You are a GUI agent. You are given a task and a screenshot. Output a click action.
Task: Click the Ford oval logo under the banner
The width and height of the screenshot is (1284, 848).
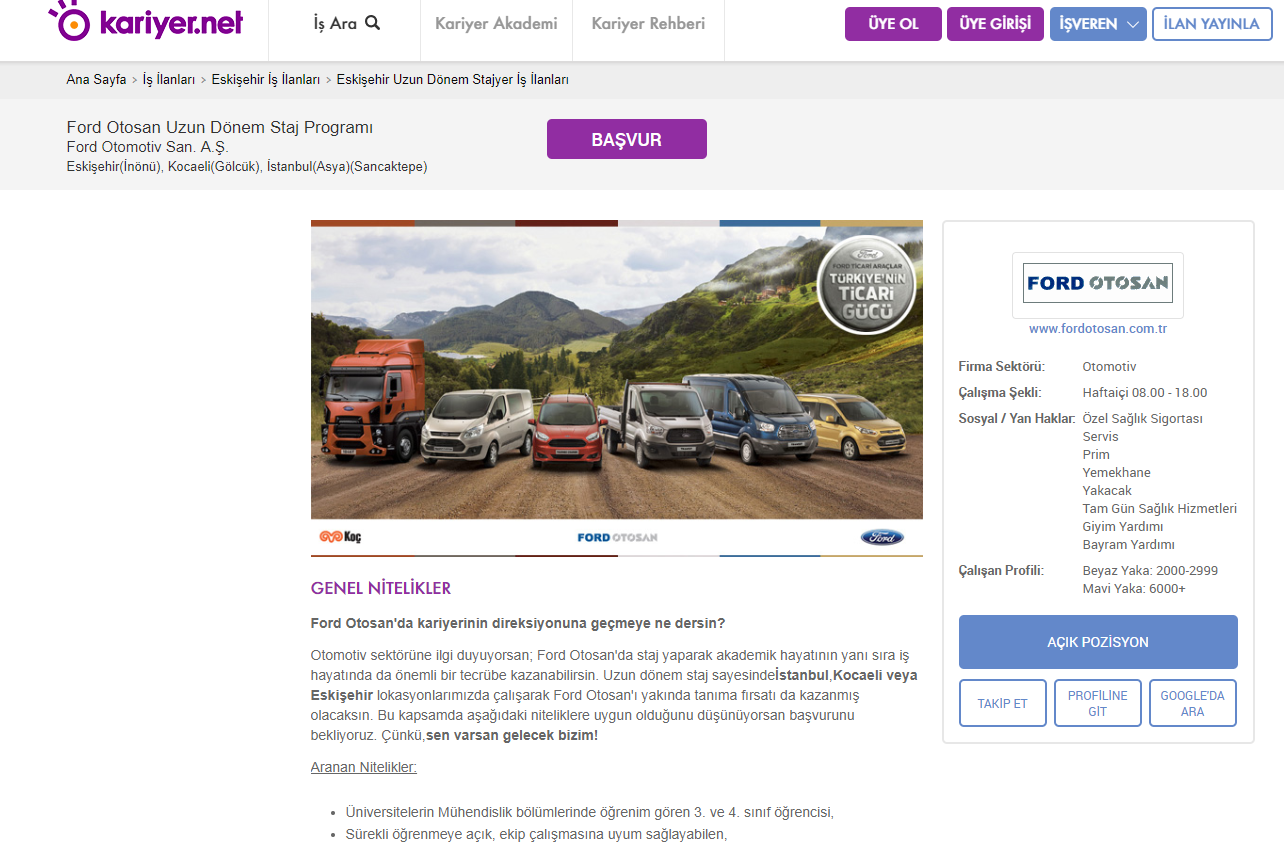(882, 537)
